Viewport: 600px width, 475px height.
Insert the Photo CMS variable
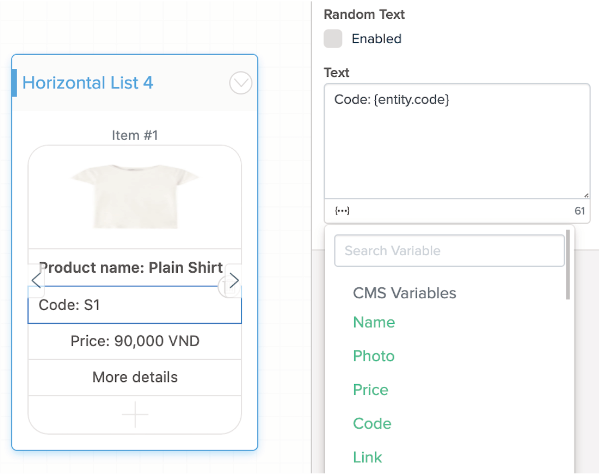coord(374,356)
